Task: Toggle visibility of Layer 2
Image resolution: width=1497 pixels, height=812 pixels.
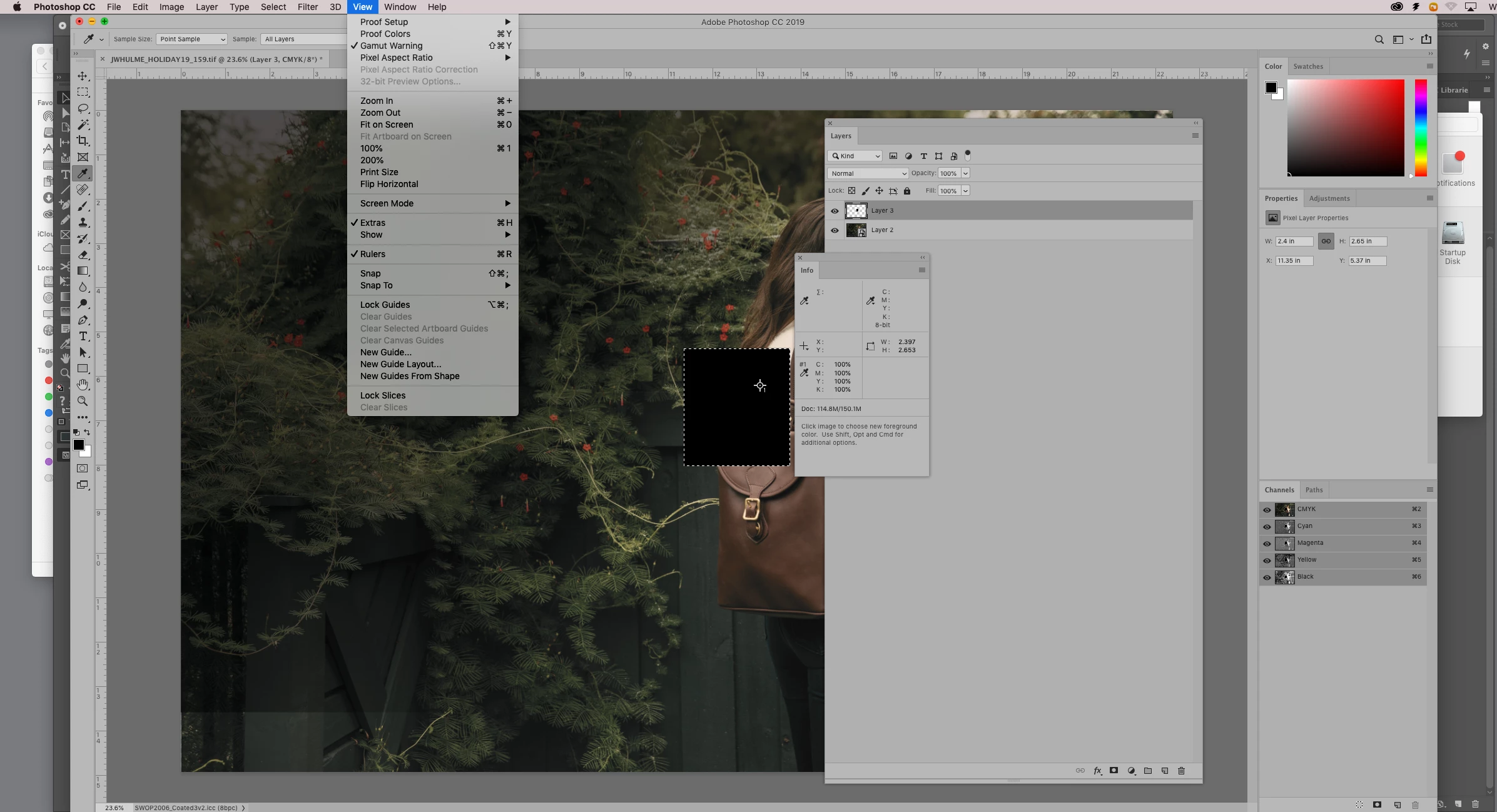Action: [835, 230]
